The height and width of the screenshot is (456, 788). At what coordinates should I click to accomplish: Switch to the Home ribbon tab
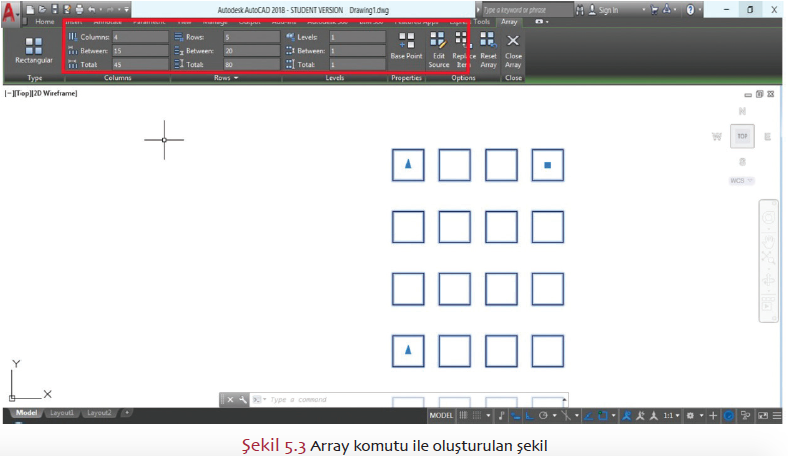point(45,21)
